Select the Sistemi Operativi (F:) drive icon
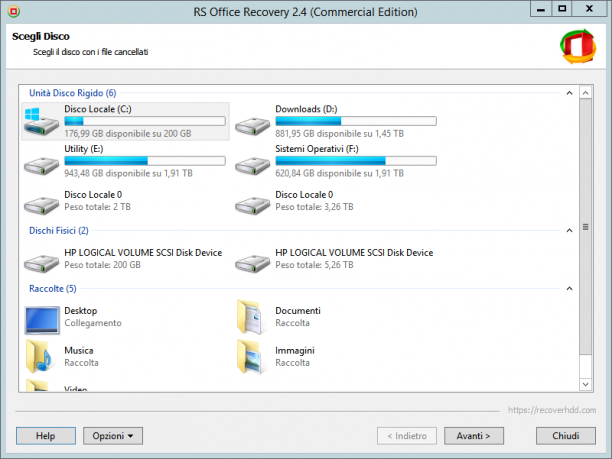Viewport: 612px width, 459px height. (253, 165)
